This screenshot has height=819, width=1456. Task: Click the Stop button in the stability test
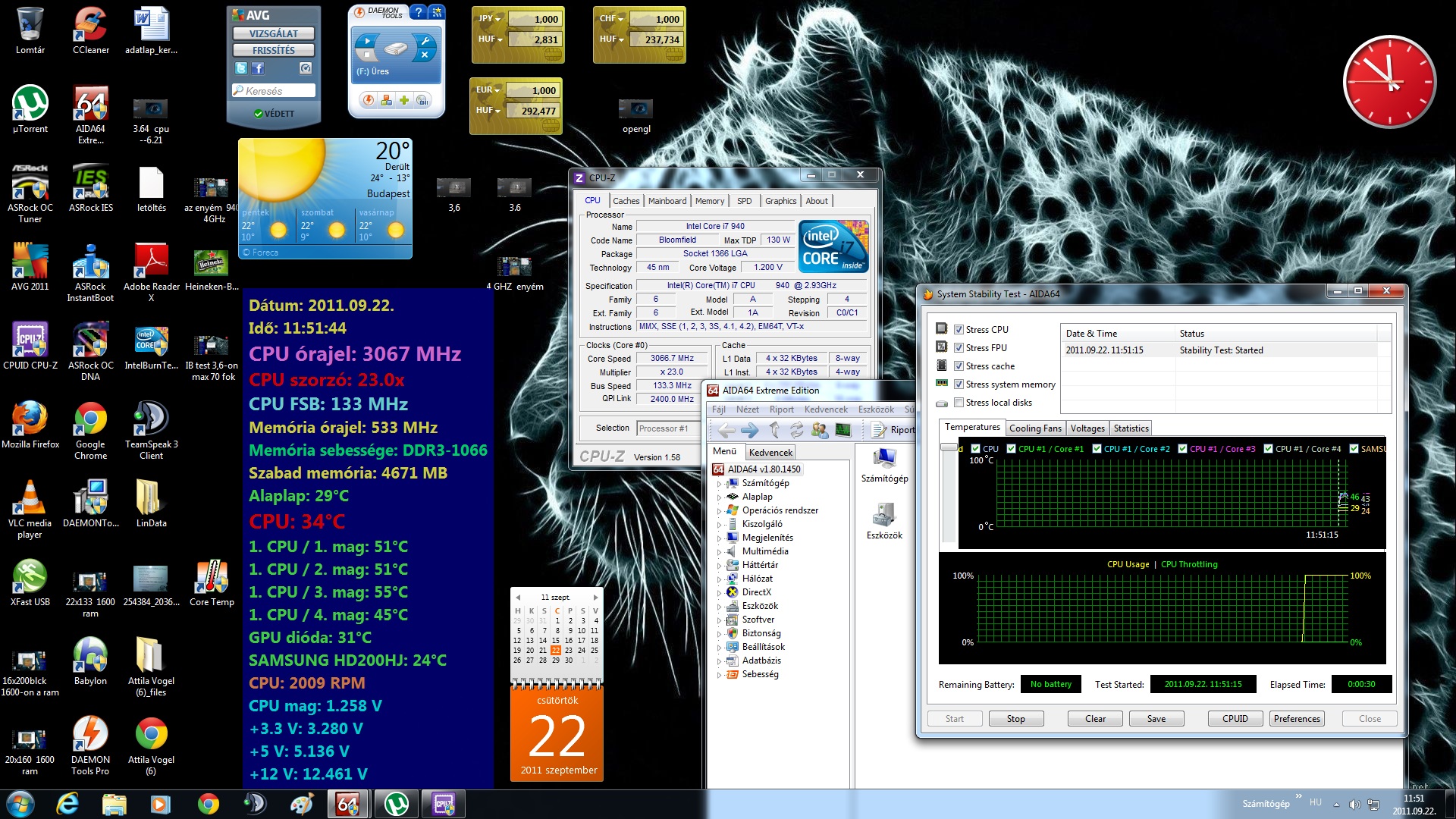point(1015,719)
